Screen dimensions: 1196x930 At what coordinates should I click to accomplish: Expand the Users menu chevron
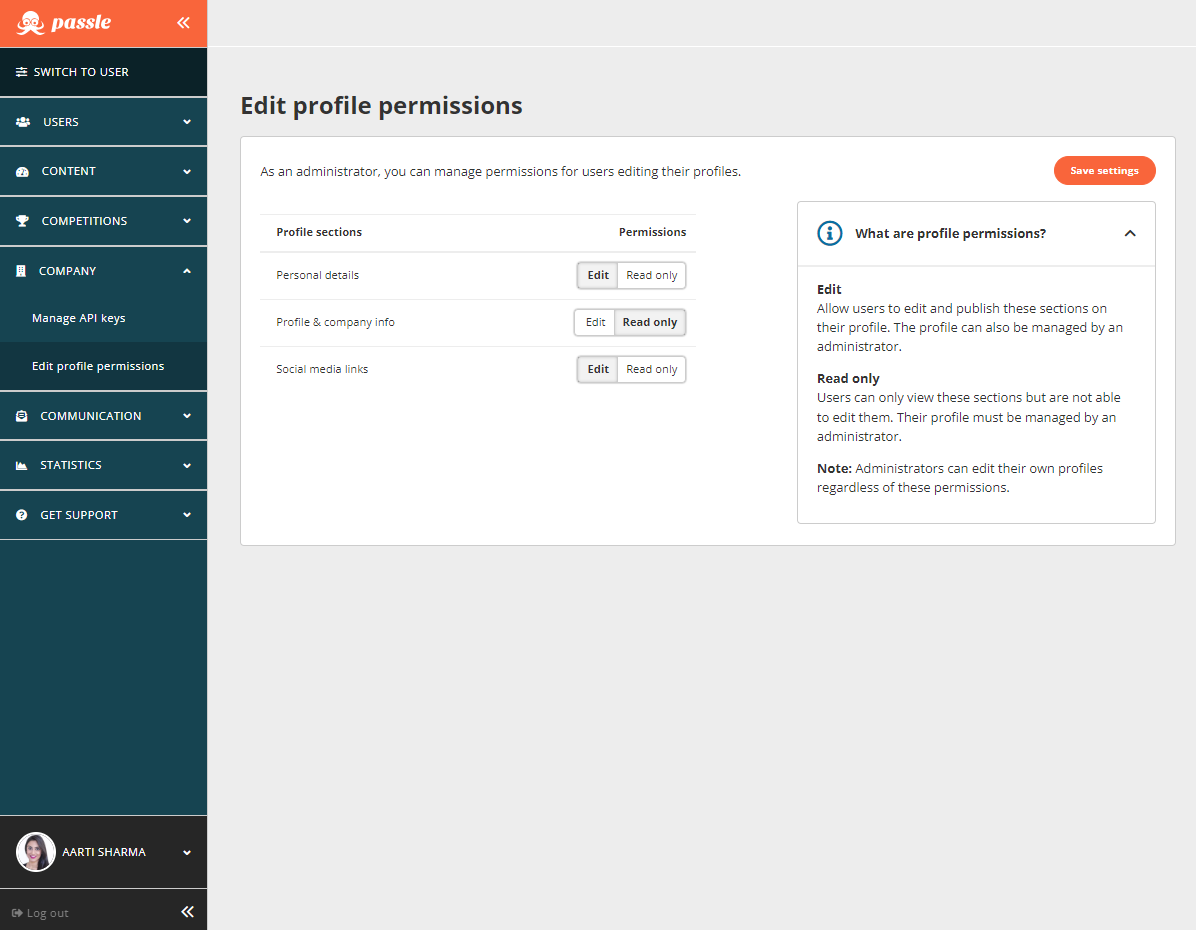187,122
